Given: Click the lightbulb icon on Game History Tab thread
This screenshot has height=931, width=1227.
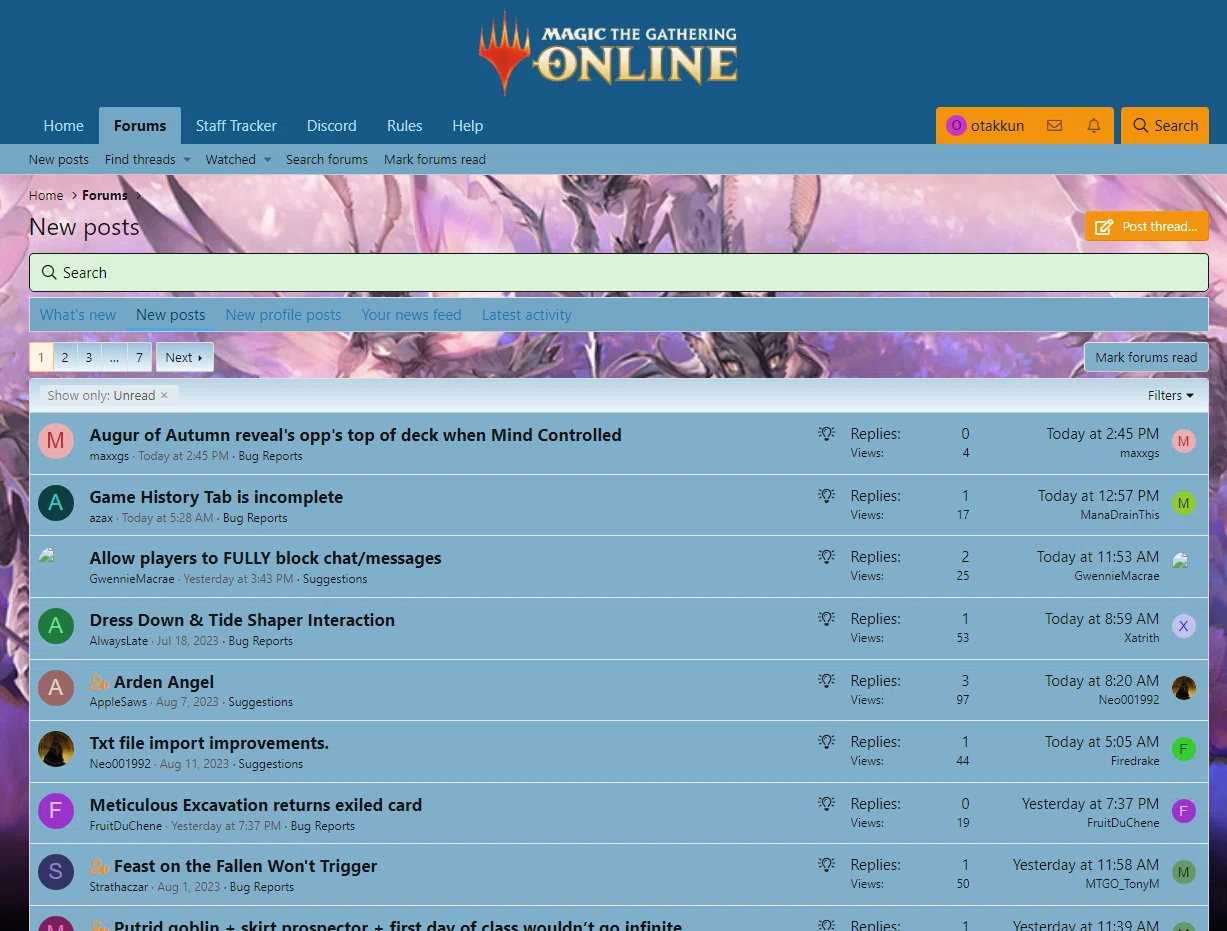Looking at the screenshot, I should pyautogui.click(x=826, y=496).
